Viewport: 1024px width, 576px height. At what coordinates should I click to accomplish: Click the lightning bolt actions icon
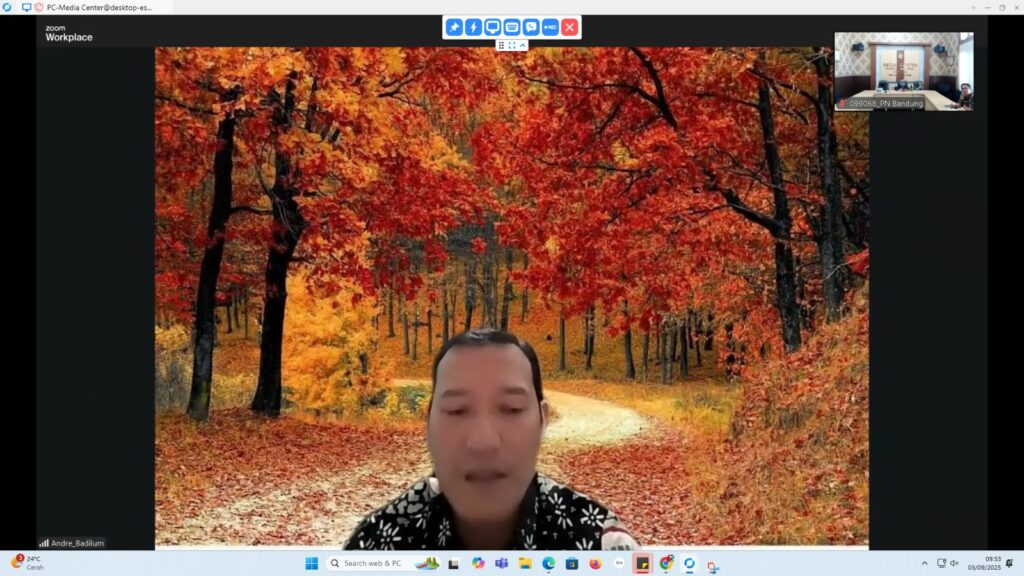[473, 27]
